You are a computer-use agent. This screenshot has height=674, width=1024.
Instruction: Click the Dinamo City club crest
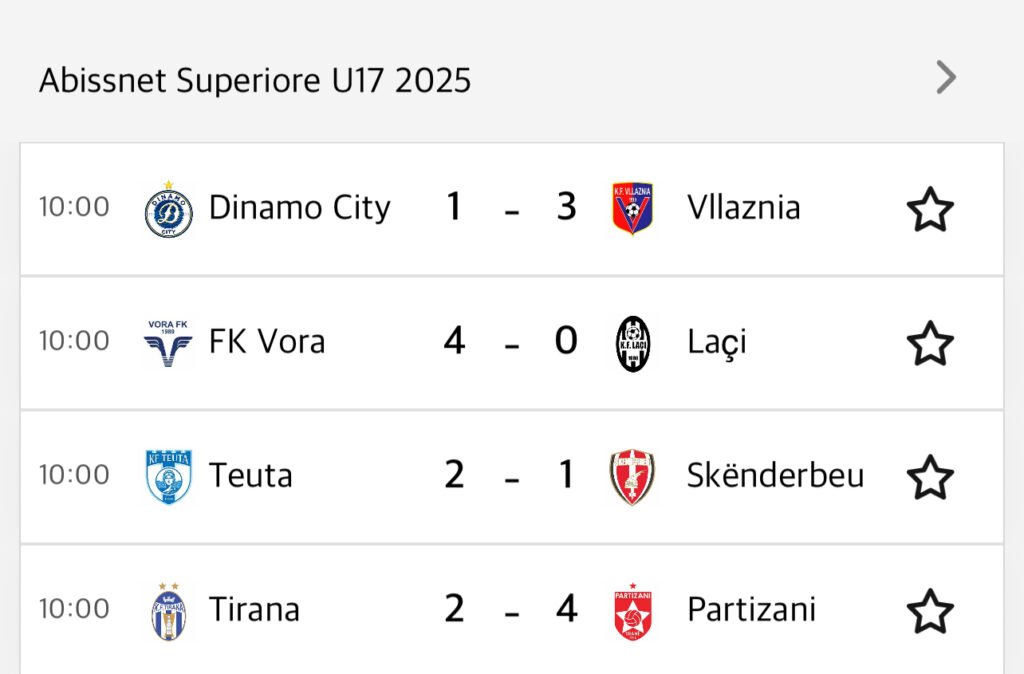169,209
